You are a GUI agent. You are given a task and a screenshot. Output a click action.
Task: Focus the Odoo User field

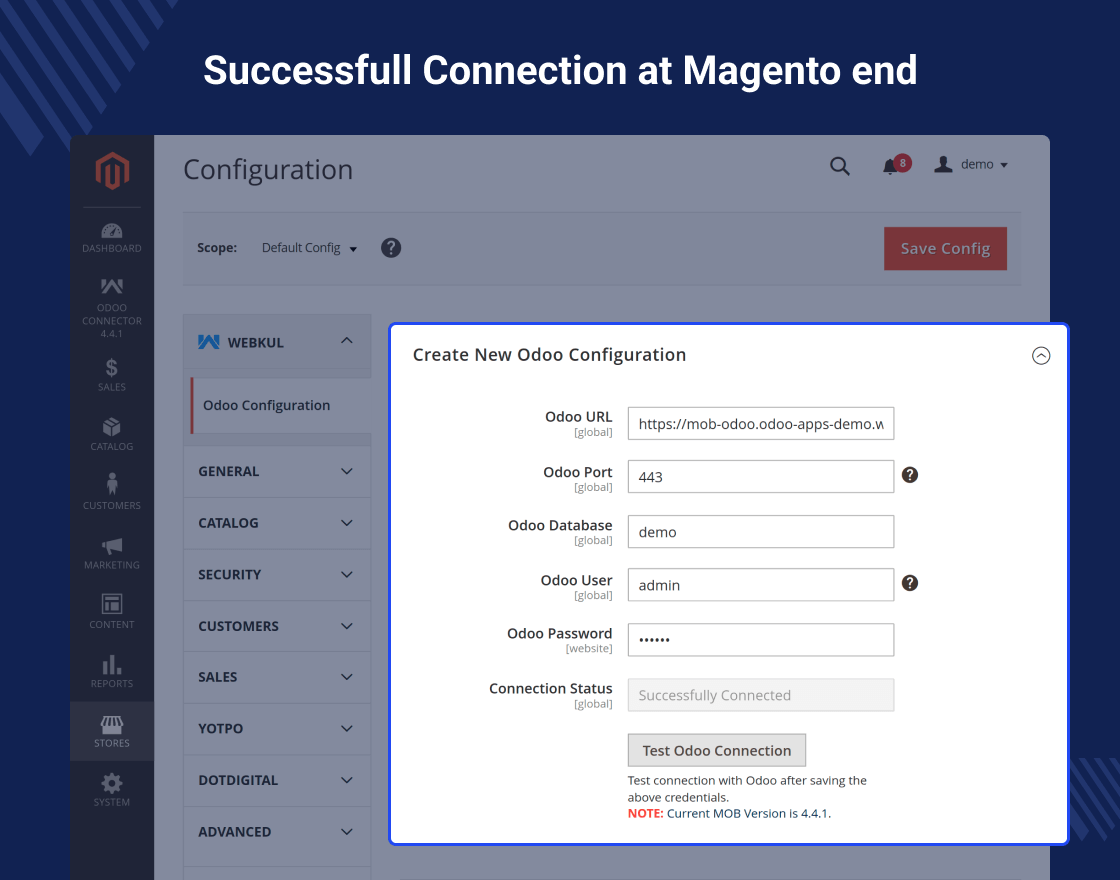pyautogui.click(x=761, y=584)
